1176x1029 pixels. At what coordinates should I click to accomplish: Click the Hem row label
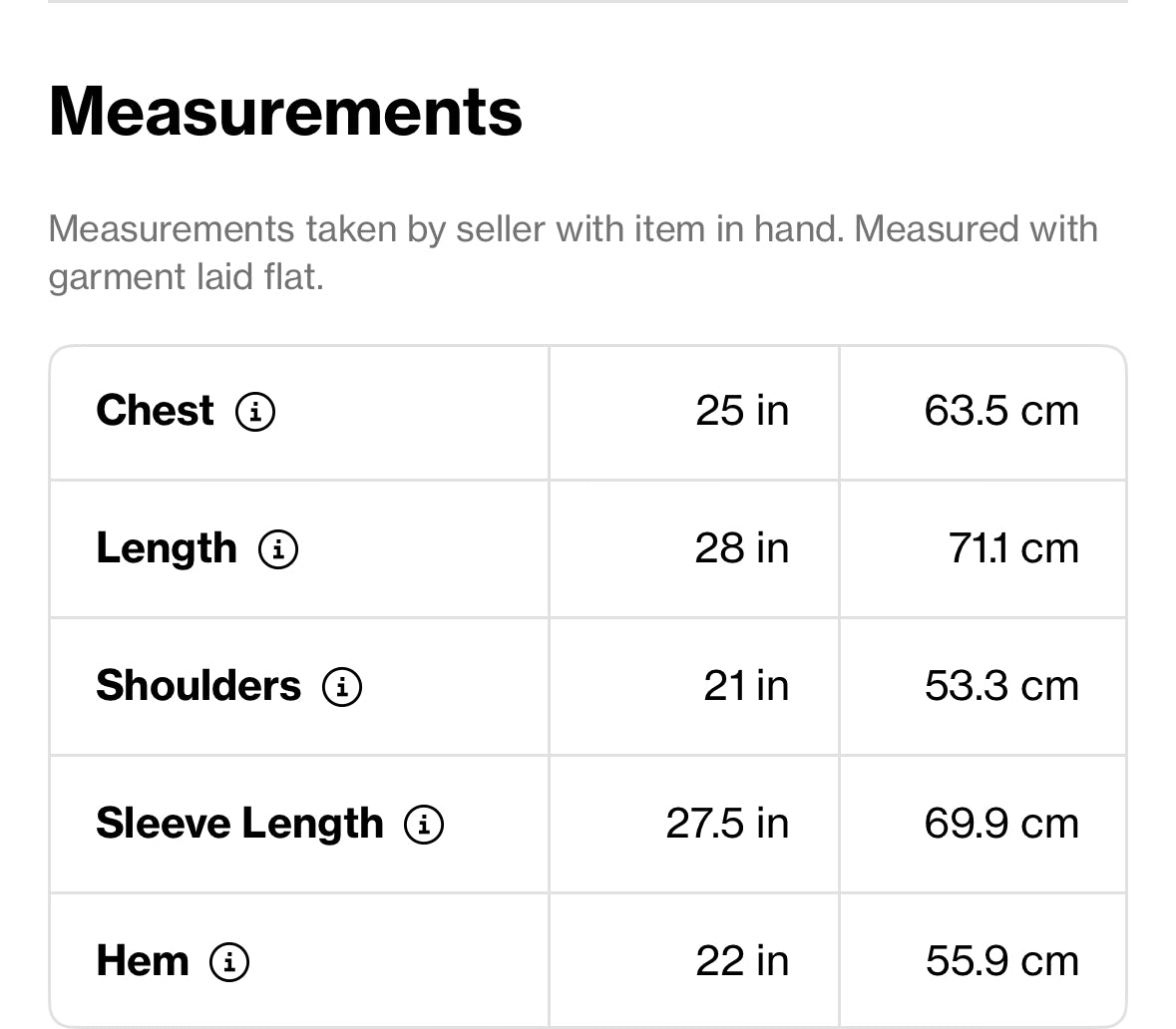coord(143,961)
